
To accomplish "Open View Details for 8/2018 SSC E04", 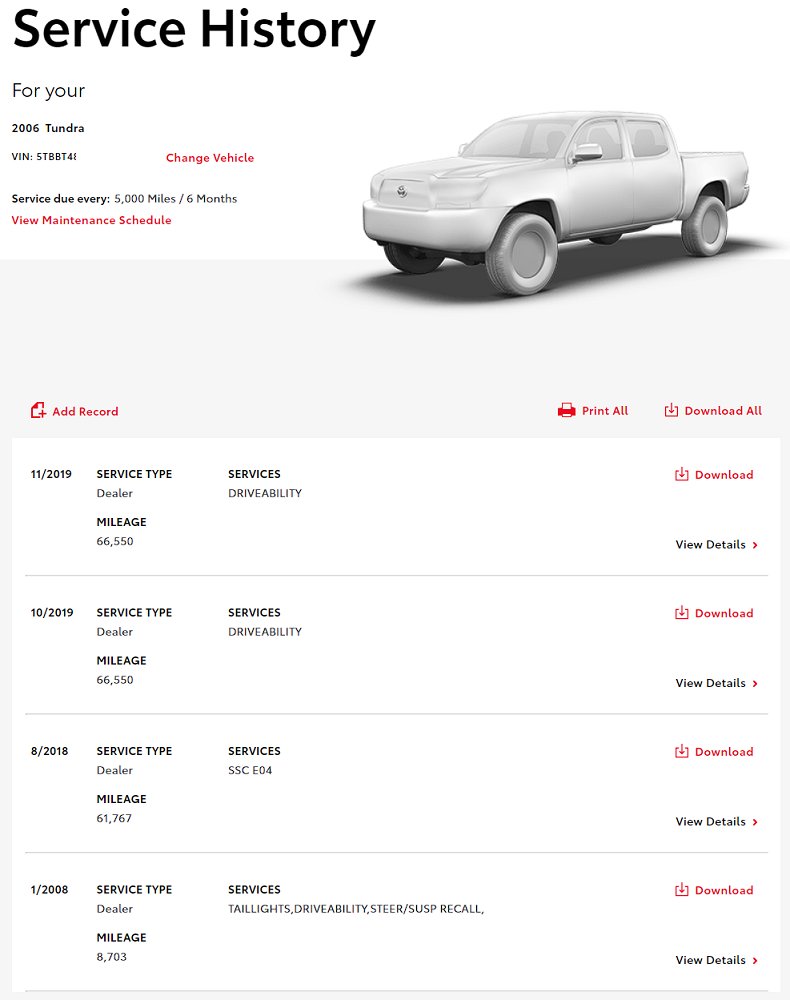I will click(x=710, y=821).
